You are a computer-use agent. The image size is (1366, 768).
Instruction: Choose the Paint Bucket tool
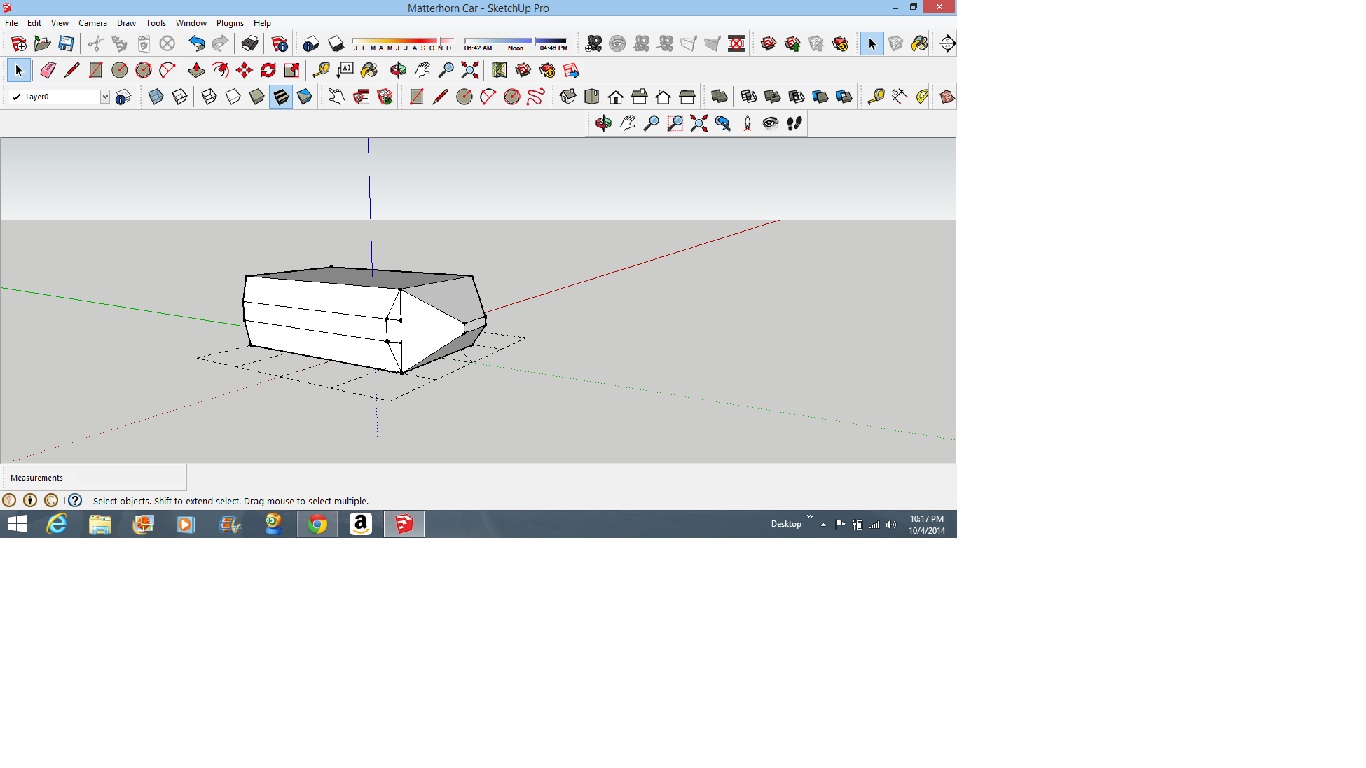[x=369, y=70]
